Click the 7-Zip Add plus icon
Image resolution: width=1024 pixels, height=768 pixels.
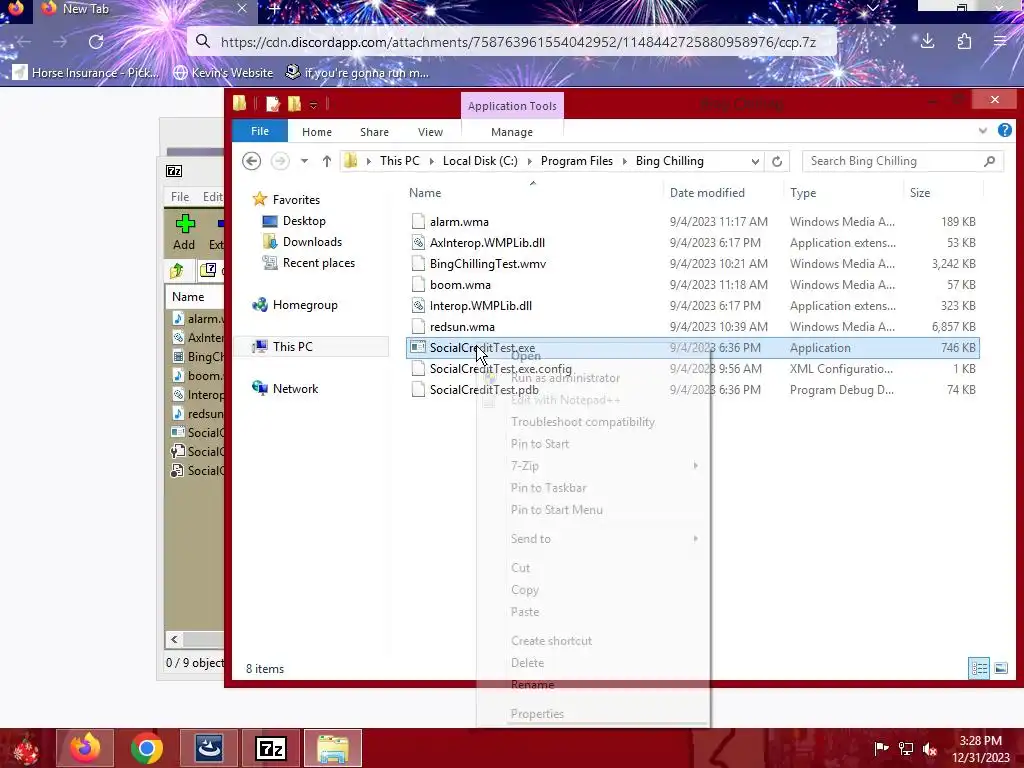185,224
